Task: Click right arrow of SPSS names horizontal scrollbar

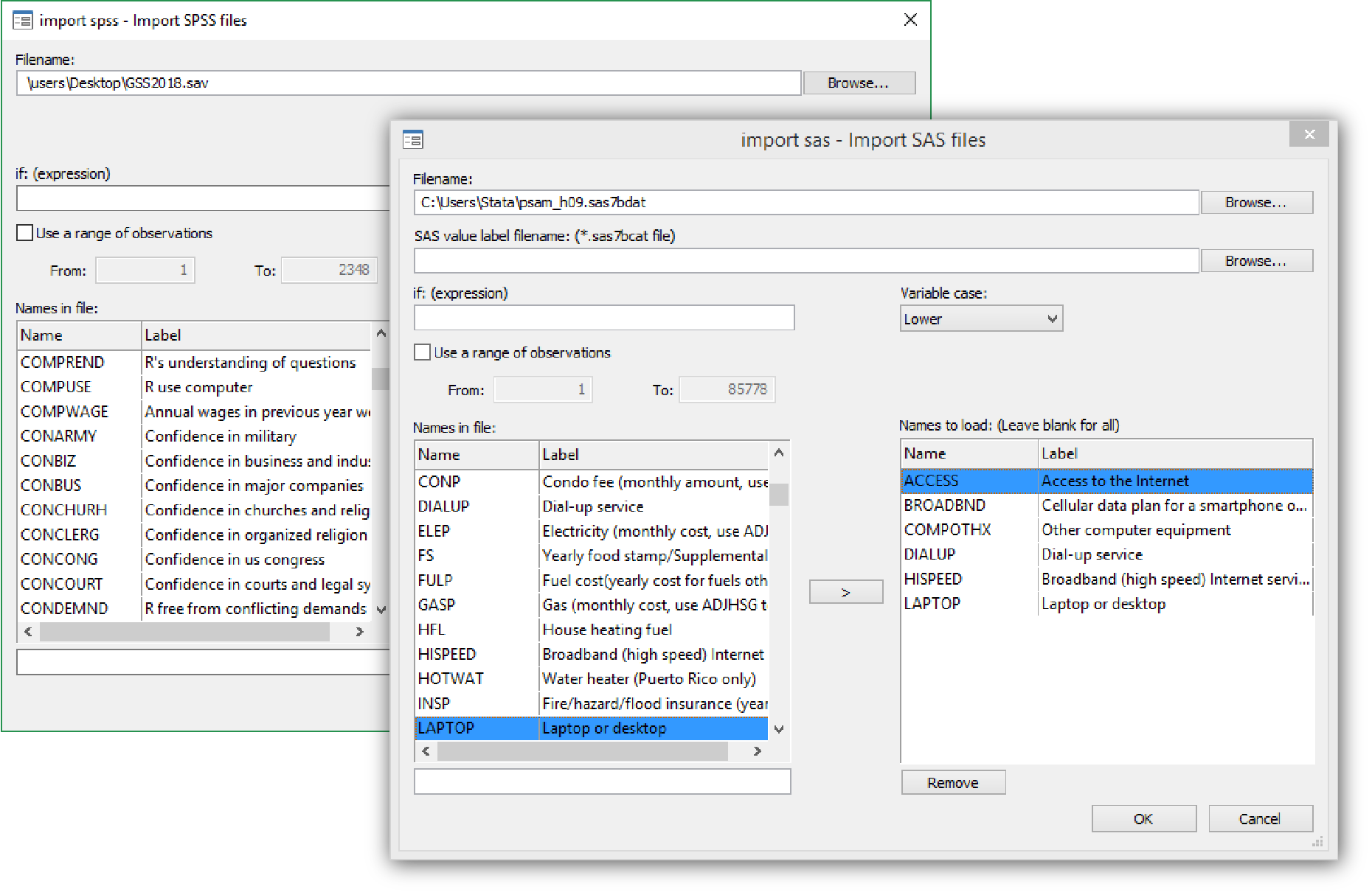Action: pyautogui.click(x=360, y=632)
